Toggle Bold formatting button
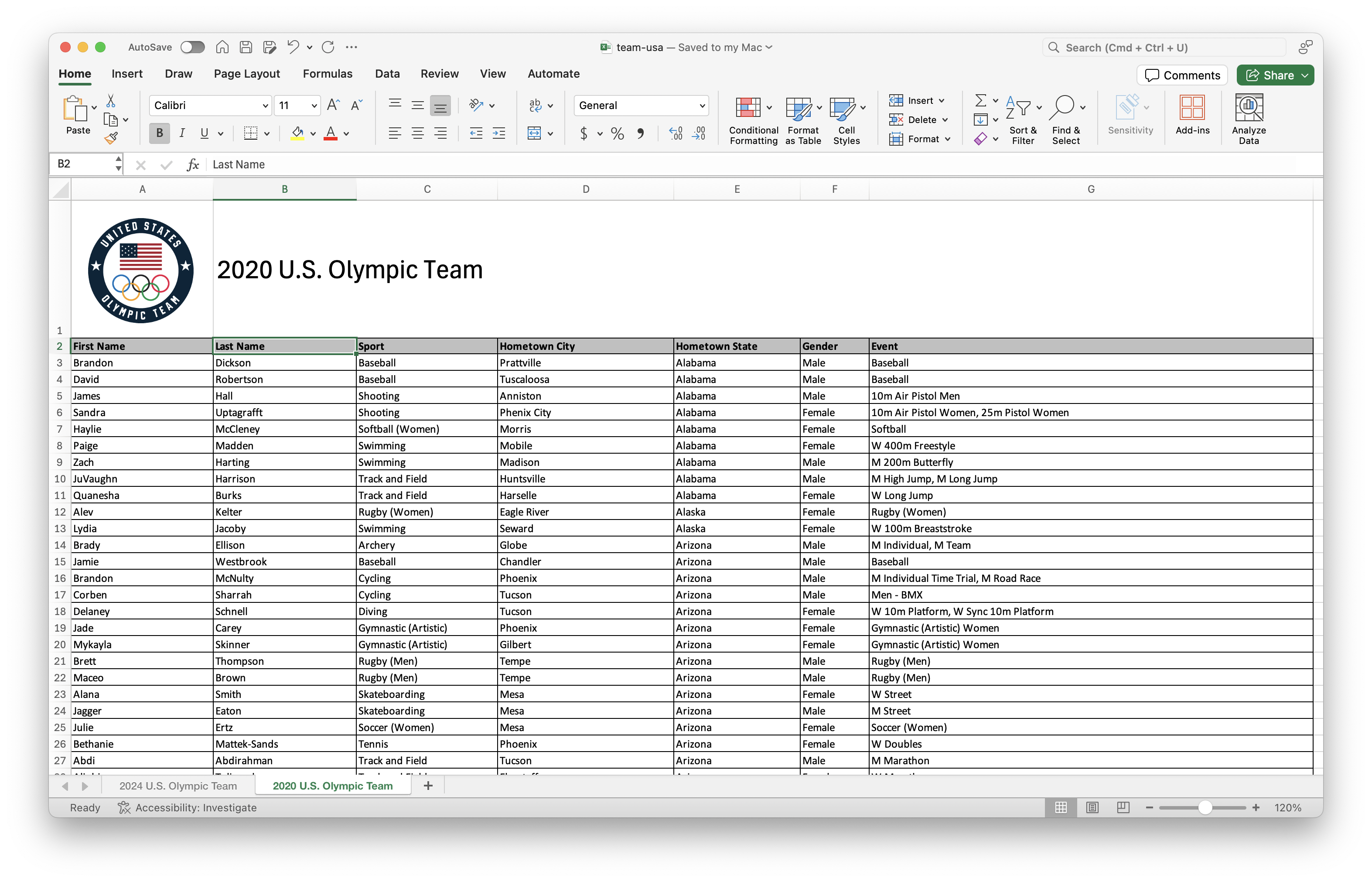The image size is (1372, 882). coord(160,133)
